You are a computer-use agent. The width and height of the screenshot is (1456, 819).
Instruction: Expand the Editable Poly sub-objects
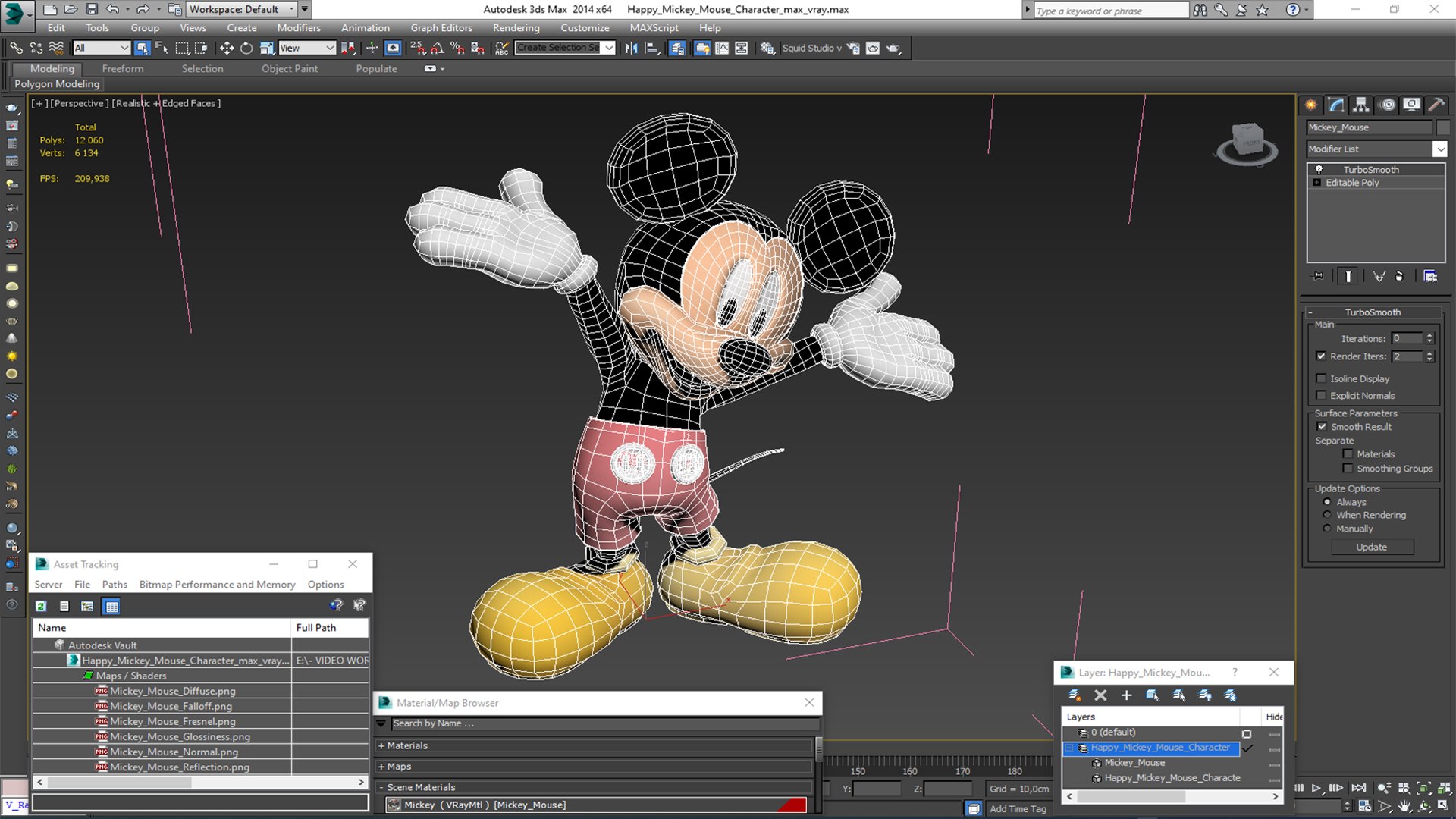(1316, 183)
